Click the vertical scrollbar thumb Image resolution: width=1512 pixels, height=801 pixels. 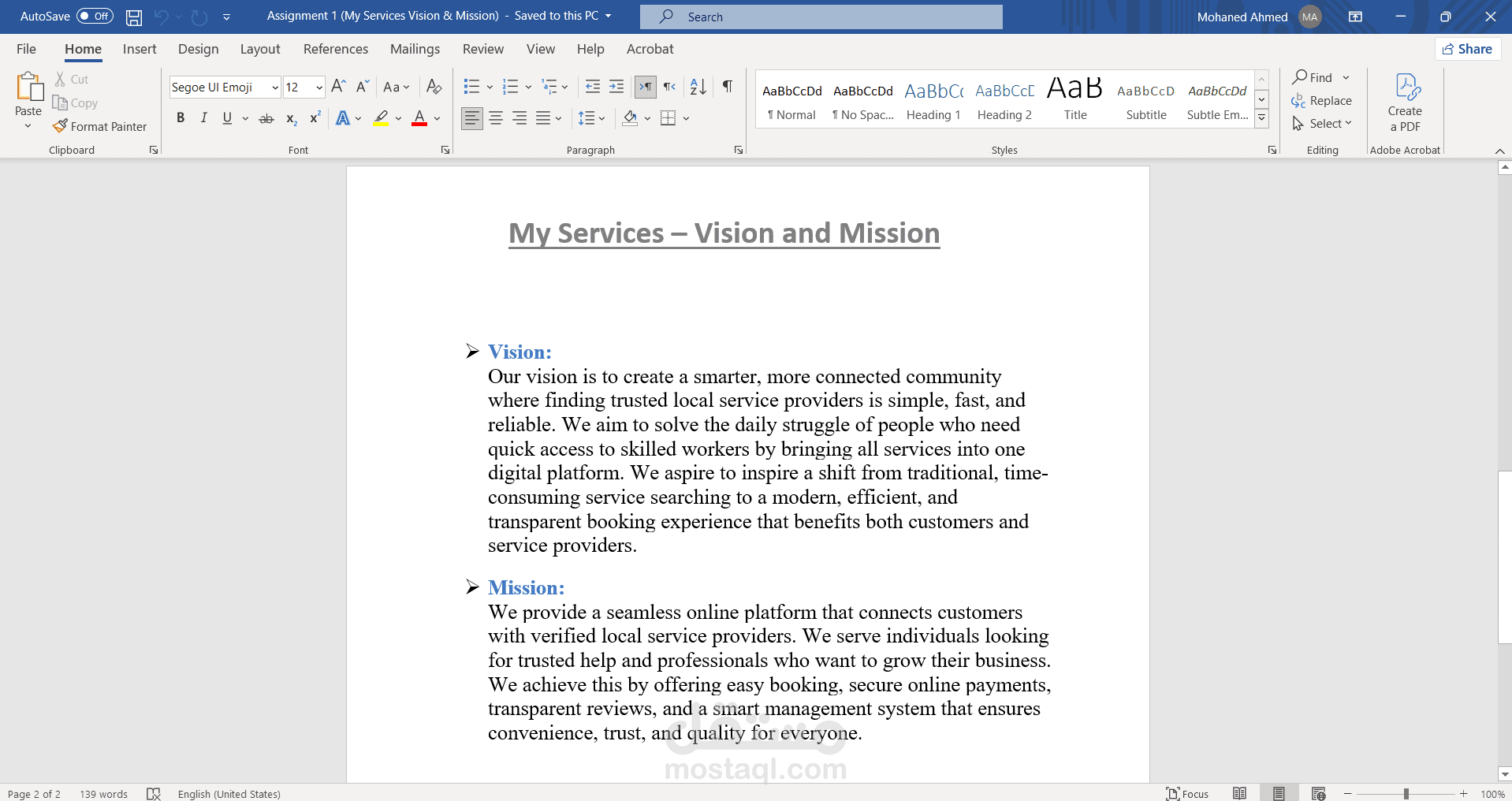tap(1505, 557)
